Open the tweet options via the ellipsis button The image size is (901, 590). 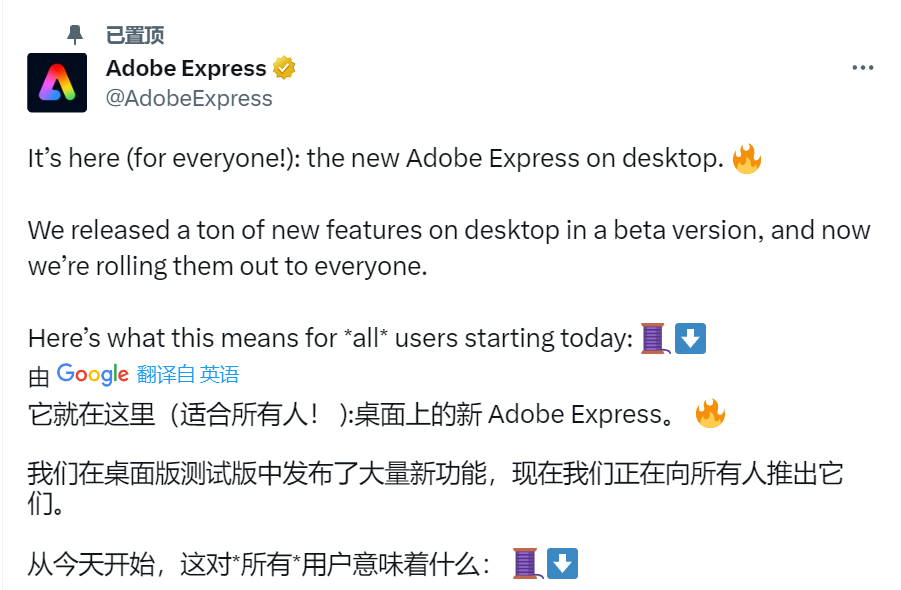click(x=862, y=67)
